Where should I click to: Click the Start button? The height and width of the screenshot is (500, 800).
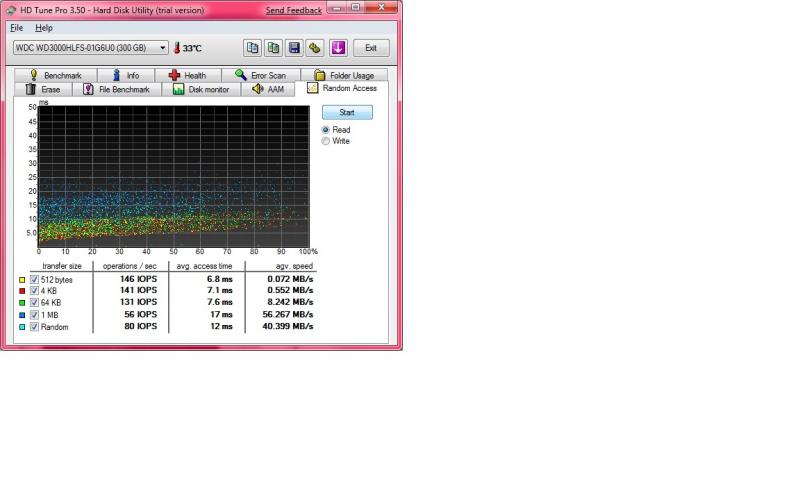[347, 112]
